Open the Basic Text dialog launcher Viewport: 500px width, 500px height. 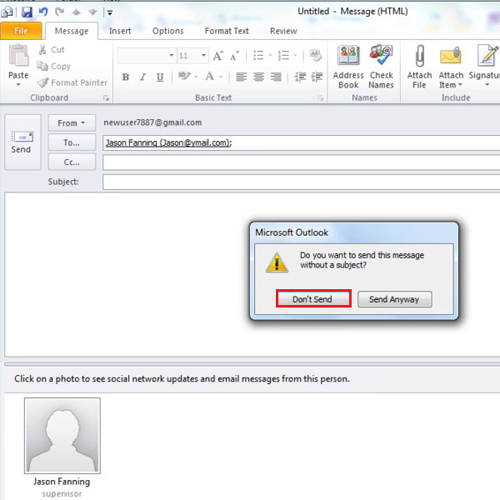coord(320,98)
